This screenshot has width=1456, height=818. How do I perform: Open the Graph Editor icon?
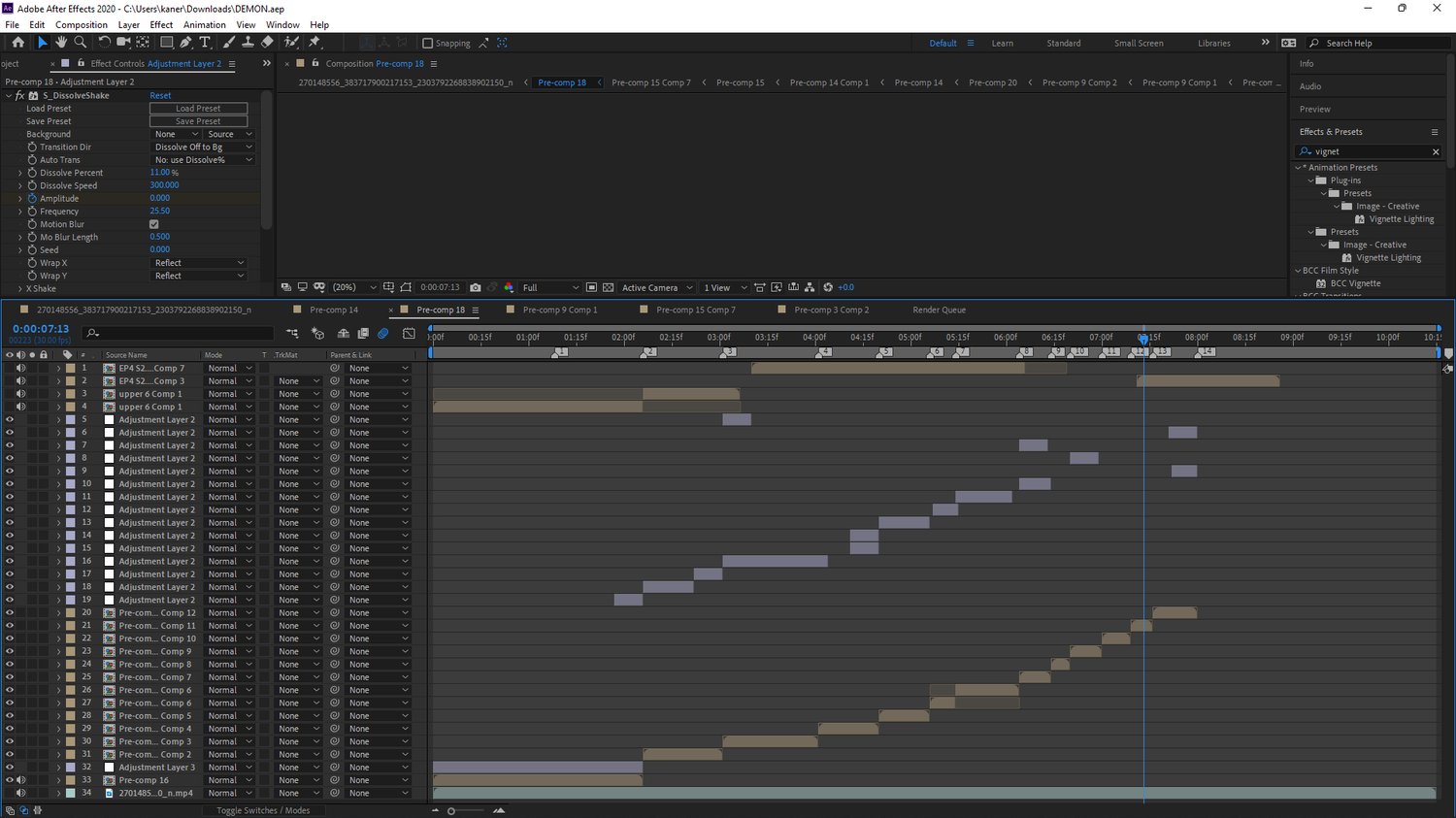[x=409, y=334]
